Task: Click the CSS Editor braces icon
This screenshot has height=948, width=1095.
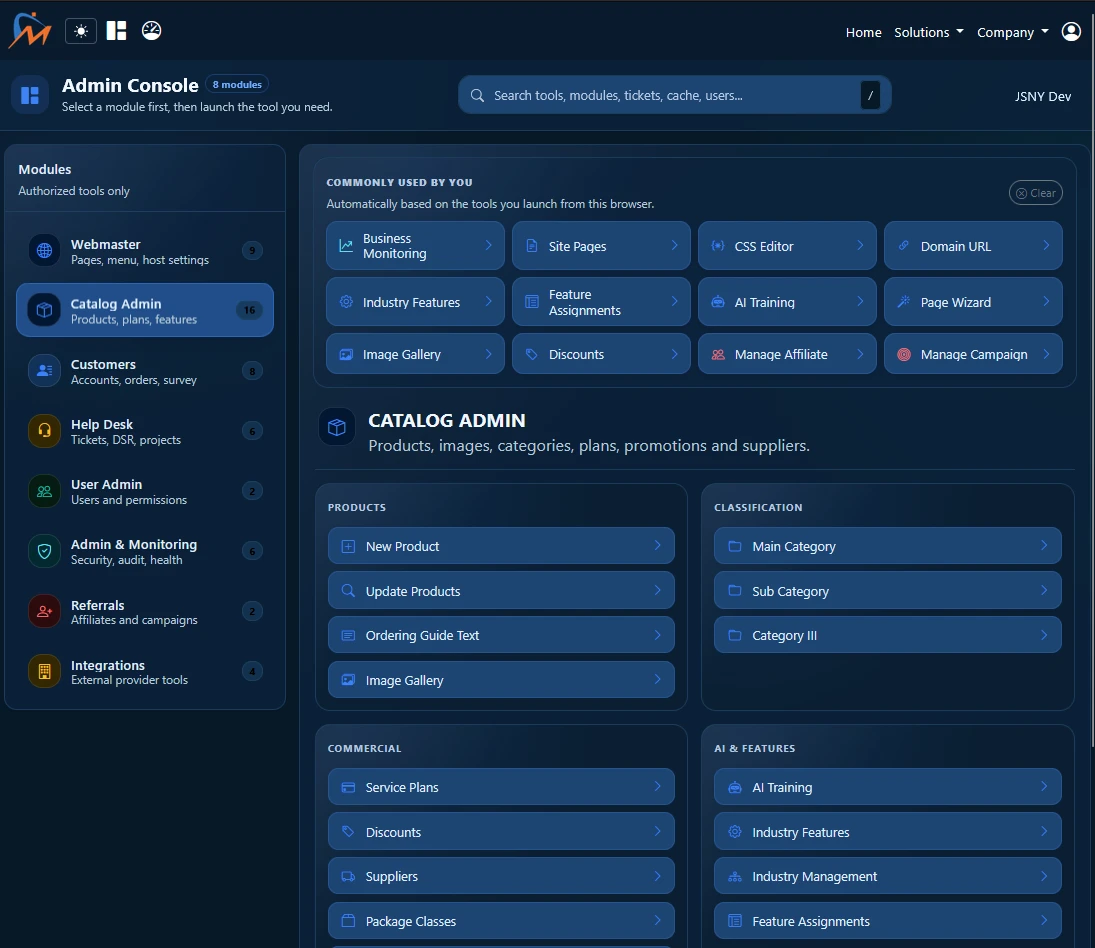Action: (x=717, y=246)
